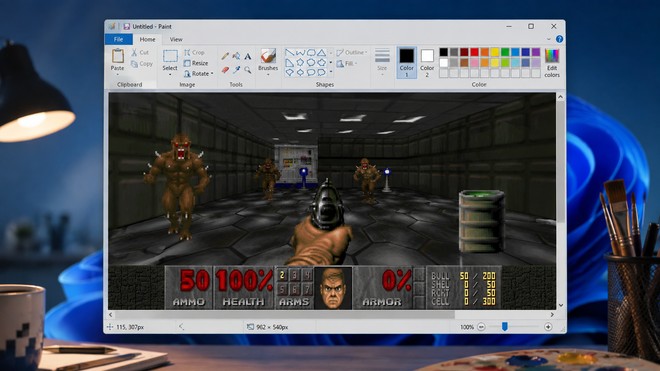
Task: Collapse the ribbon with the chevron
Action: click(x=548, y=39)
